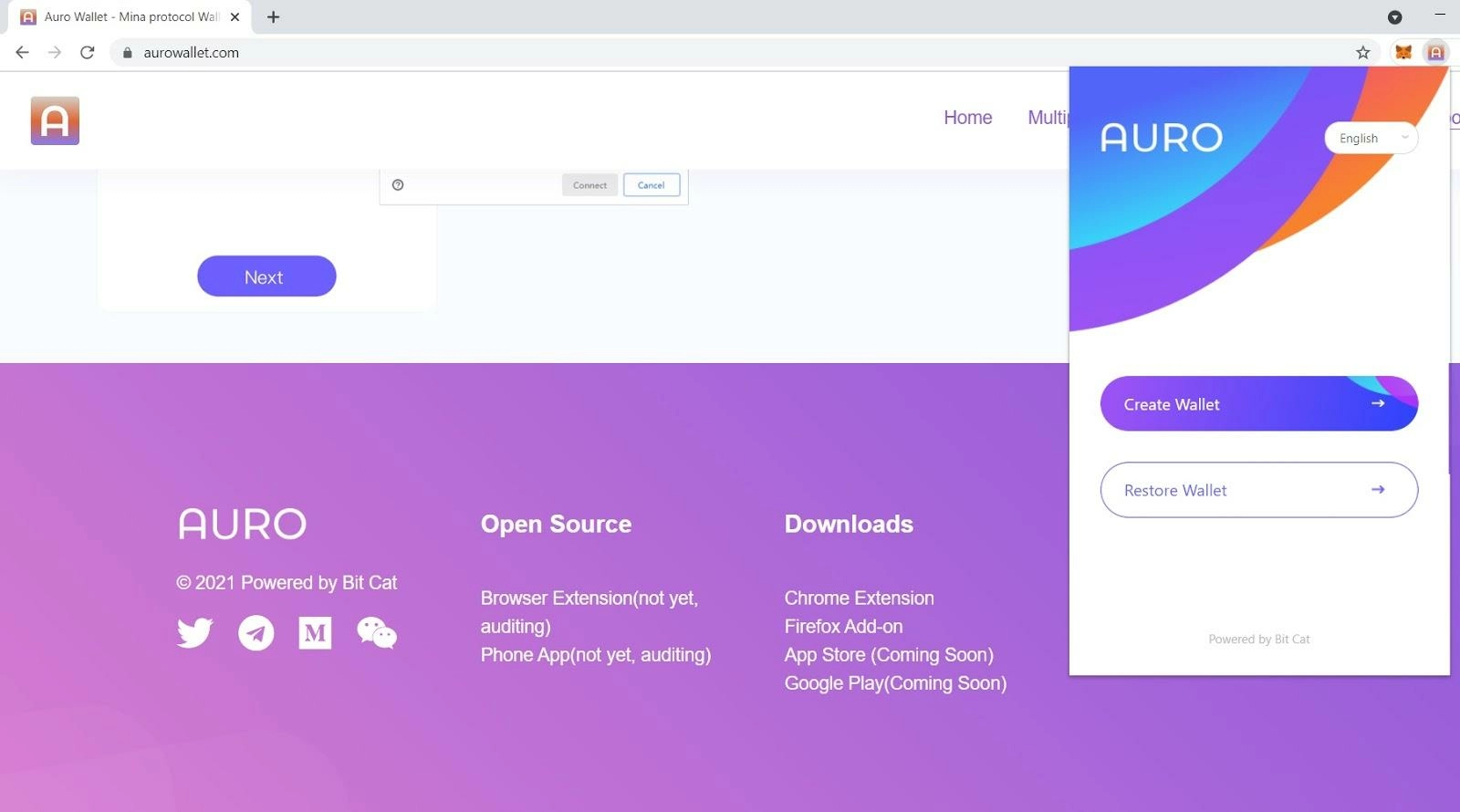The height and width of the screenshot is (812, 1460).
Task: Click the AURO footer logo text
Action: tap(242, 524)
